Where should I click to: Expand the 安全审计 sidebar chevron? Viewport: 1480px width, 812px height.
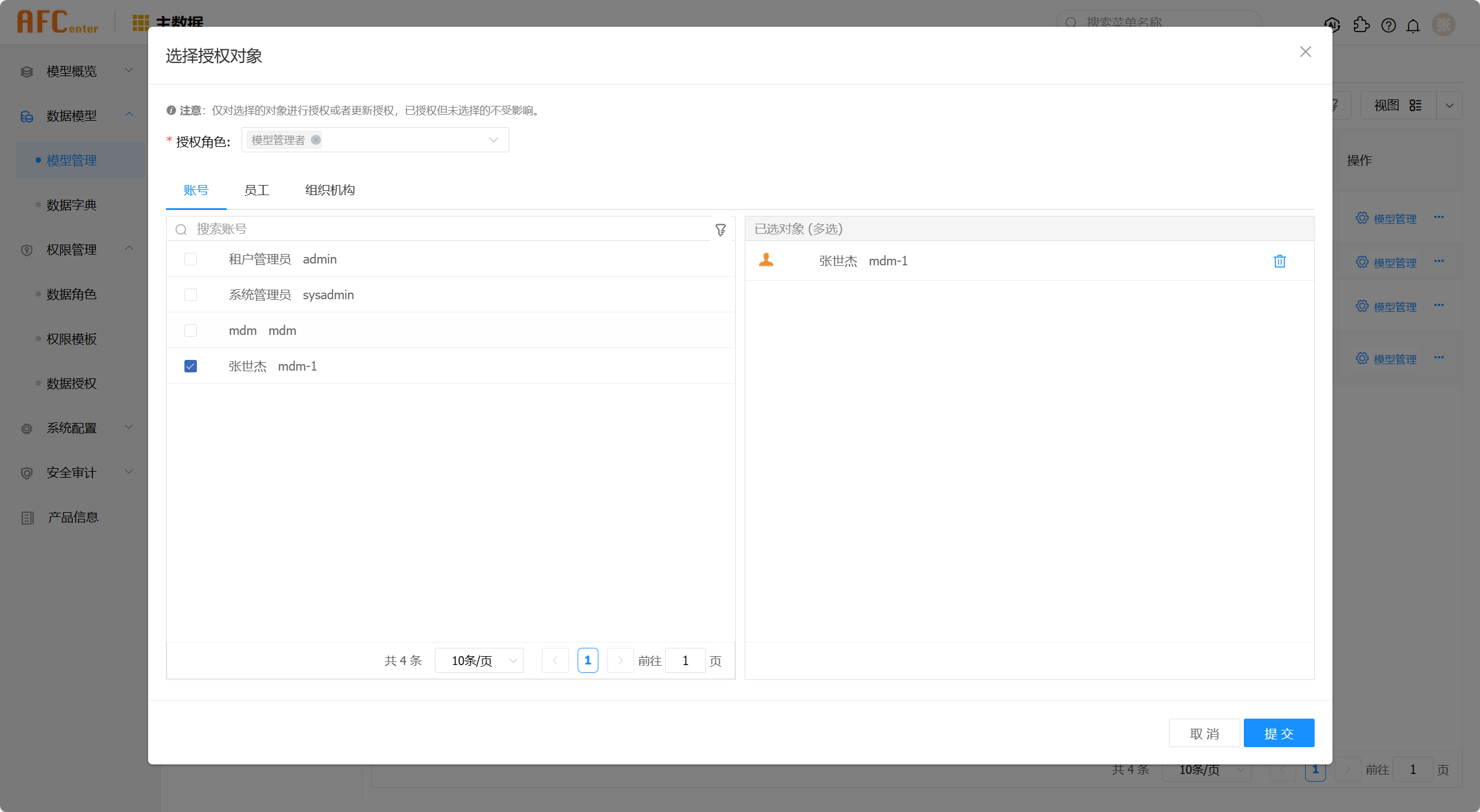129,472
